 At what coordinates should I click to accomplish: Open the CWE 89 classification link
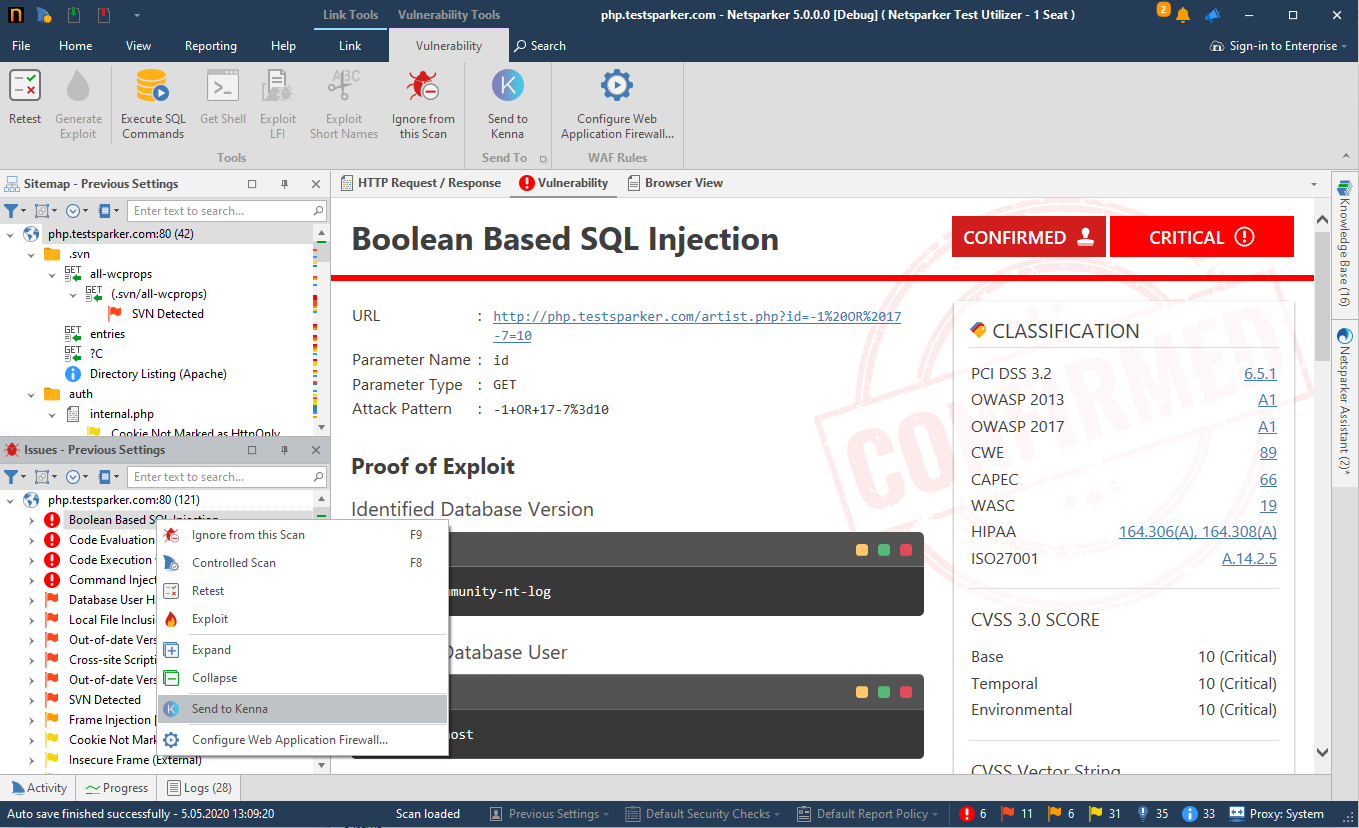1268,452
